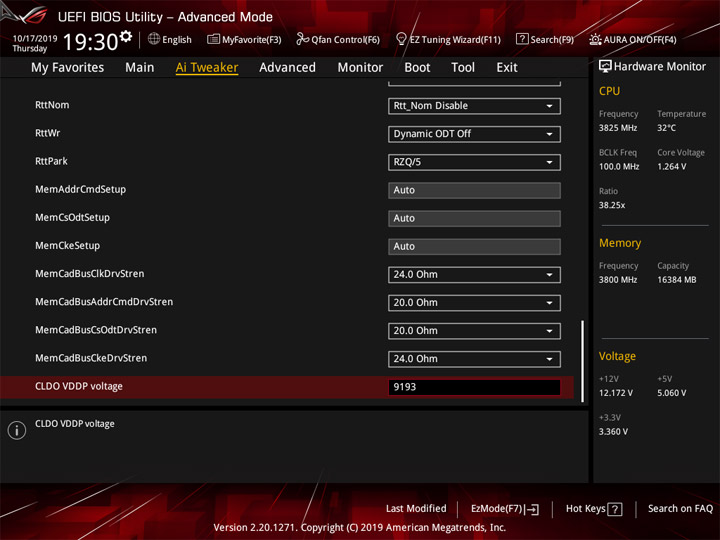Expand MemCadBusClkDrvStren 24.0 Ohm dropdown
Viewport: 720px width, 540px height.
(474, 275)
